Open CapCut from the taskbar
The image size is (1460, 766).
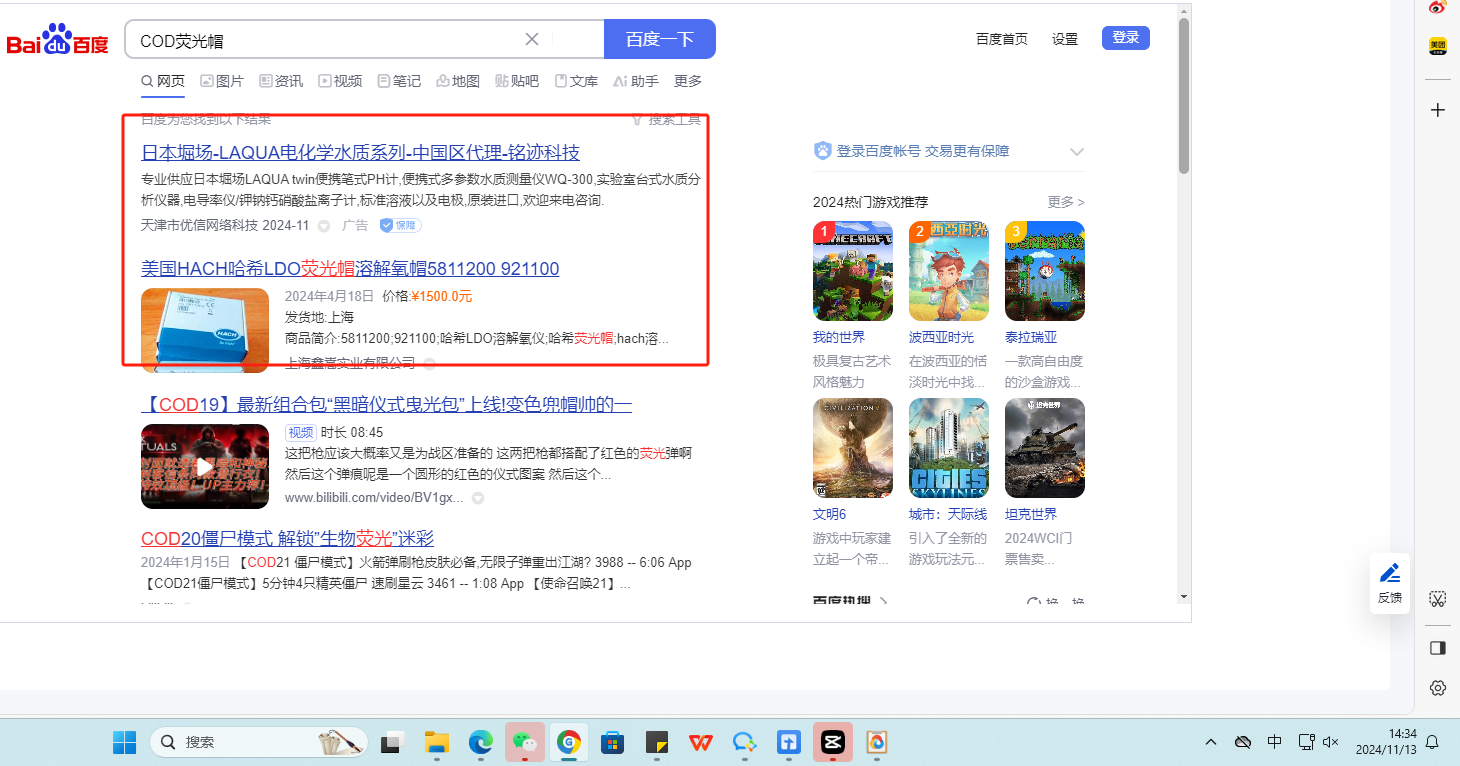coord(832,742)
